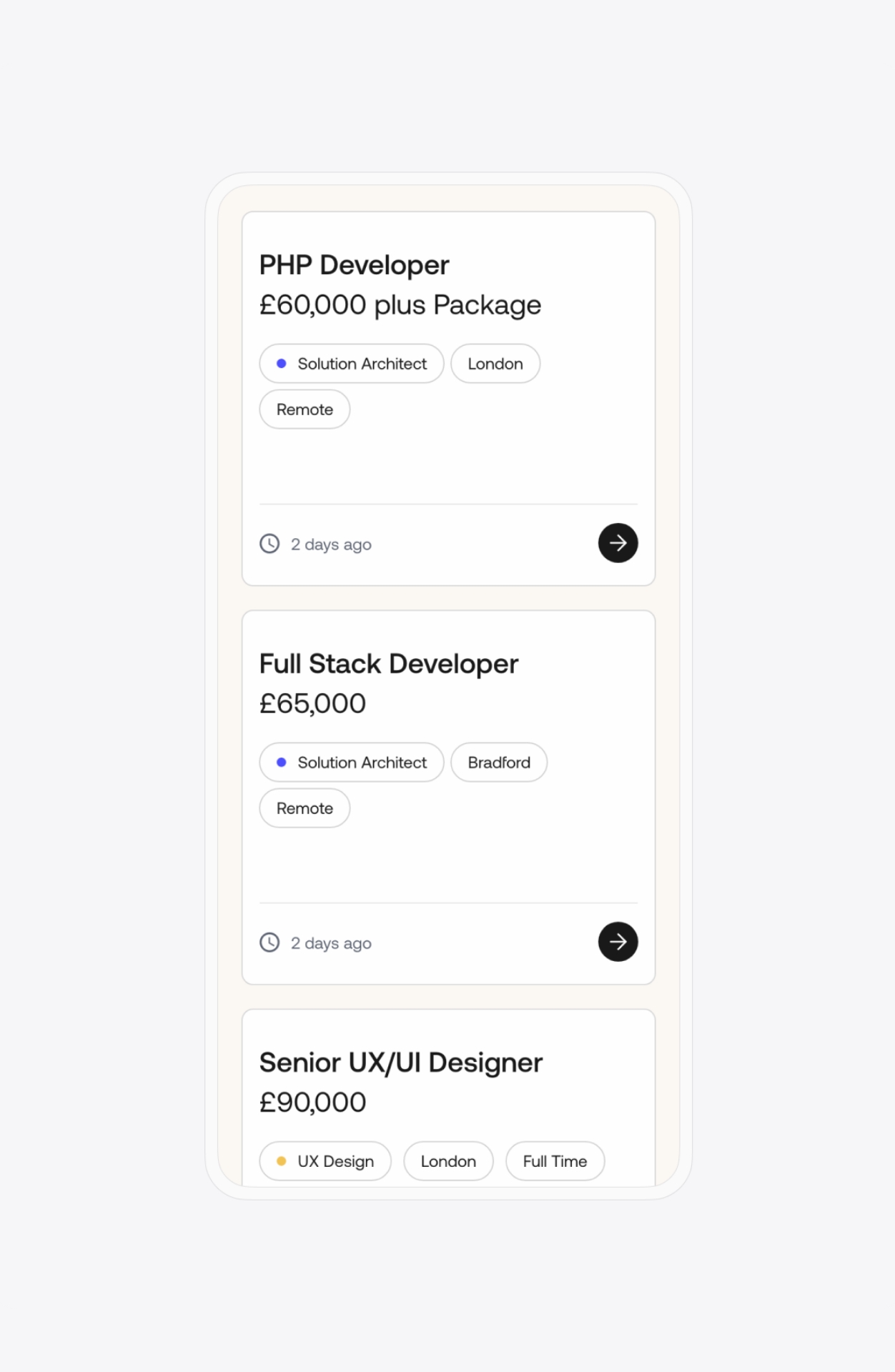Click the purple dot on Full Stack Developer's tag

(x=282, y=762)
